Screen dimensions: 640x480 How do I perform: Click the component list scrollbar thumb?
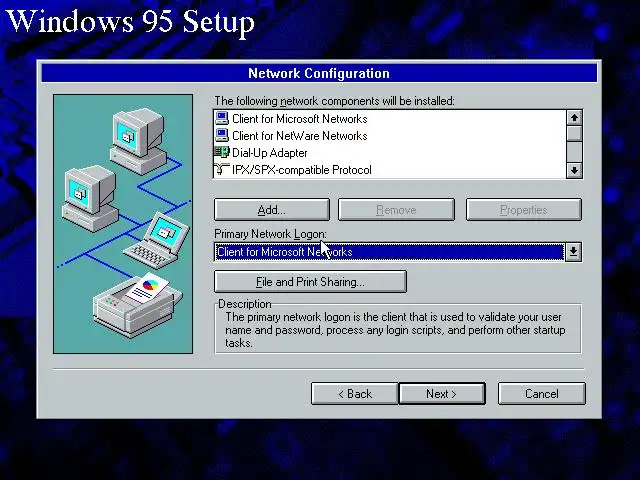[x=574, y=133]
